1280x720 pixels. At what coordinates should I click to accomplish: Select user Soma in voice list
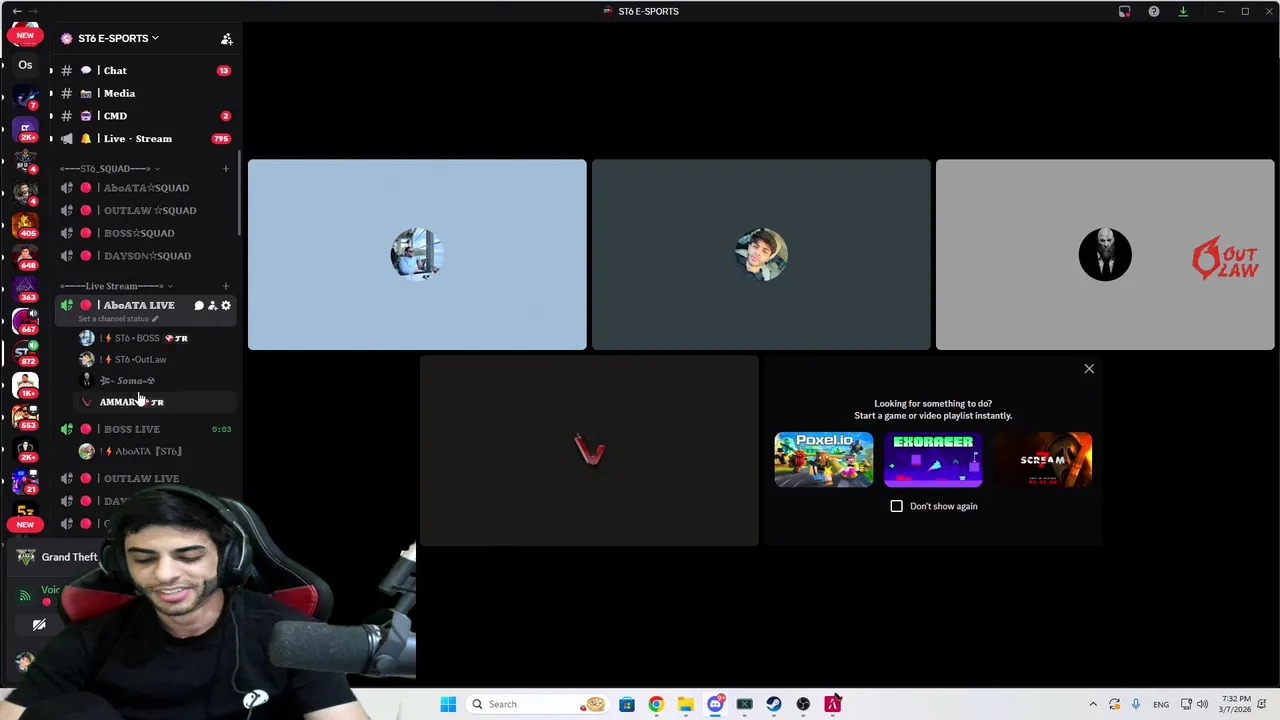(x=155, y=381)
